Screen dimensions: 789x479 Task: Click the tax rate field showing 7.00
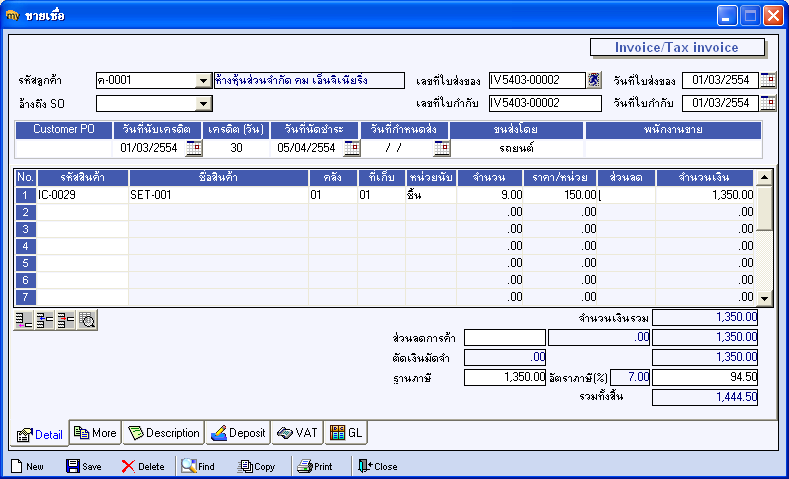click(629, 377)
